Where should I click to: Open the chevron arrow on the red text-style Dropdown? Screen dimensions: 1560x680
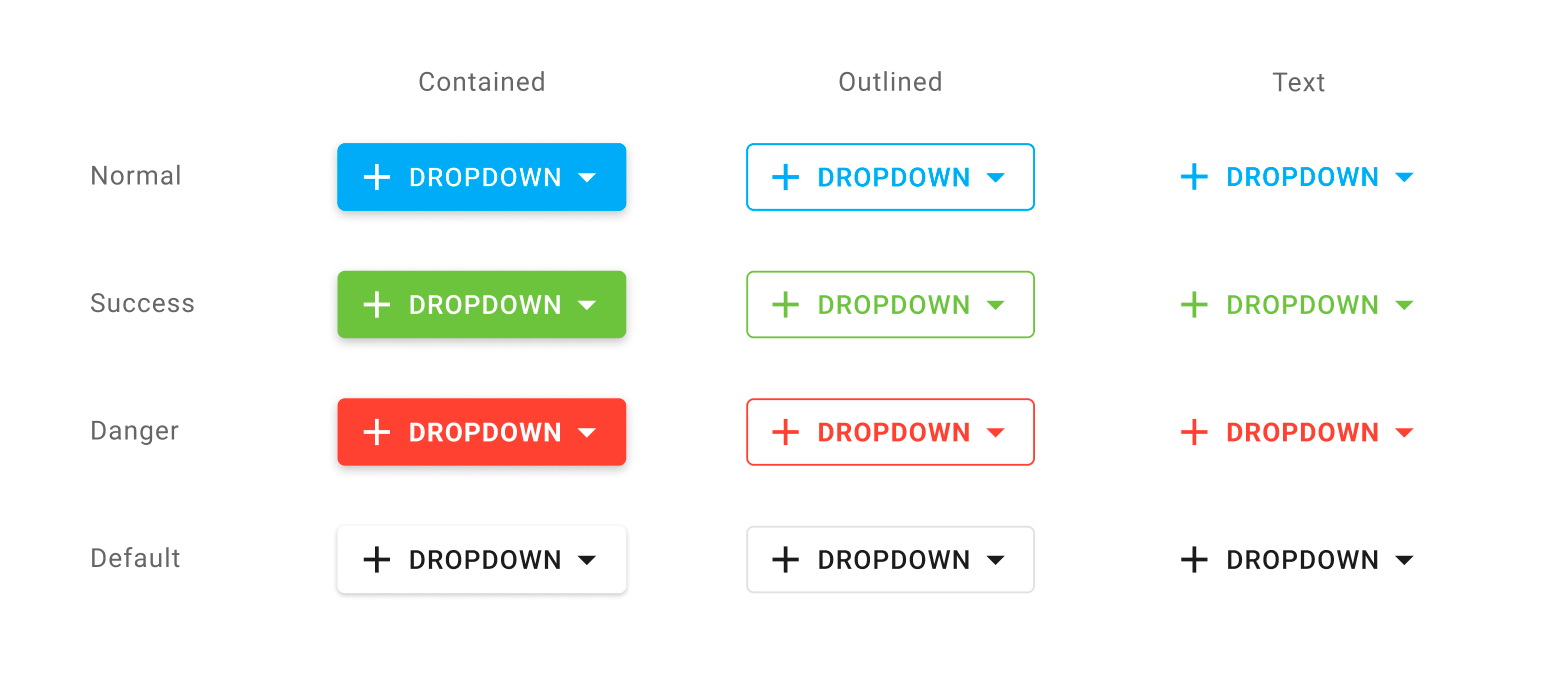point(1405,432)
